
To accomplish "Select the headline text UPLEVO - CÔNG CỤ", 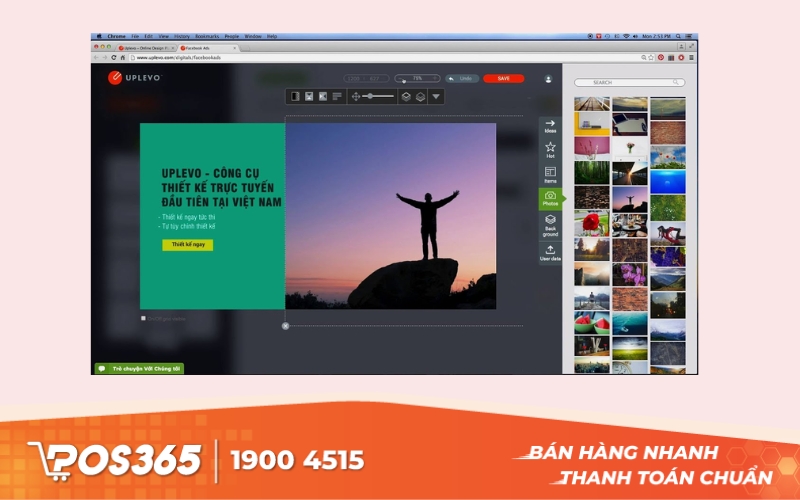I will [210, 173].
